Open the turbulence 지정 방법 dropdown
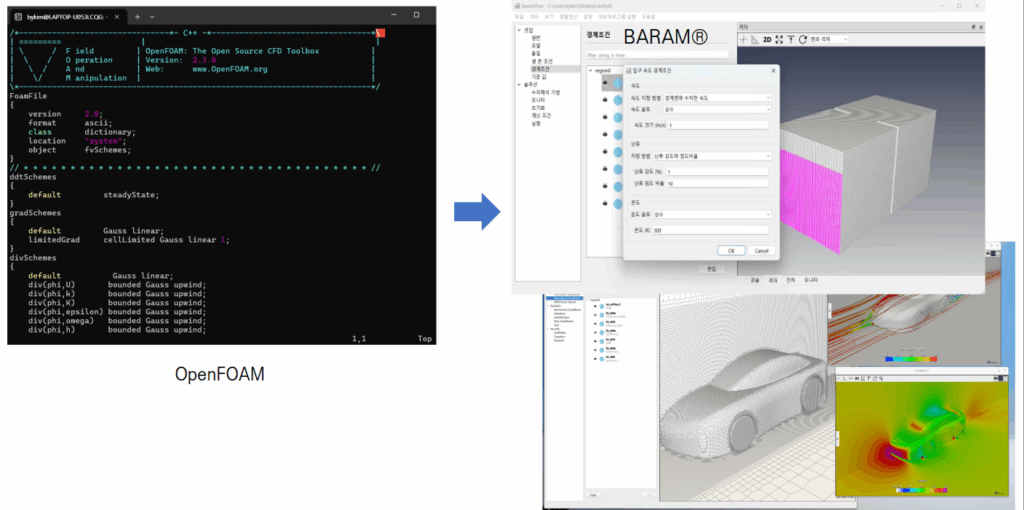1024x510 pixels. point(712,156)
